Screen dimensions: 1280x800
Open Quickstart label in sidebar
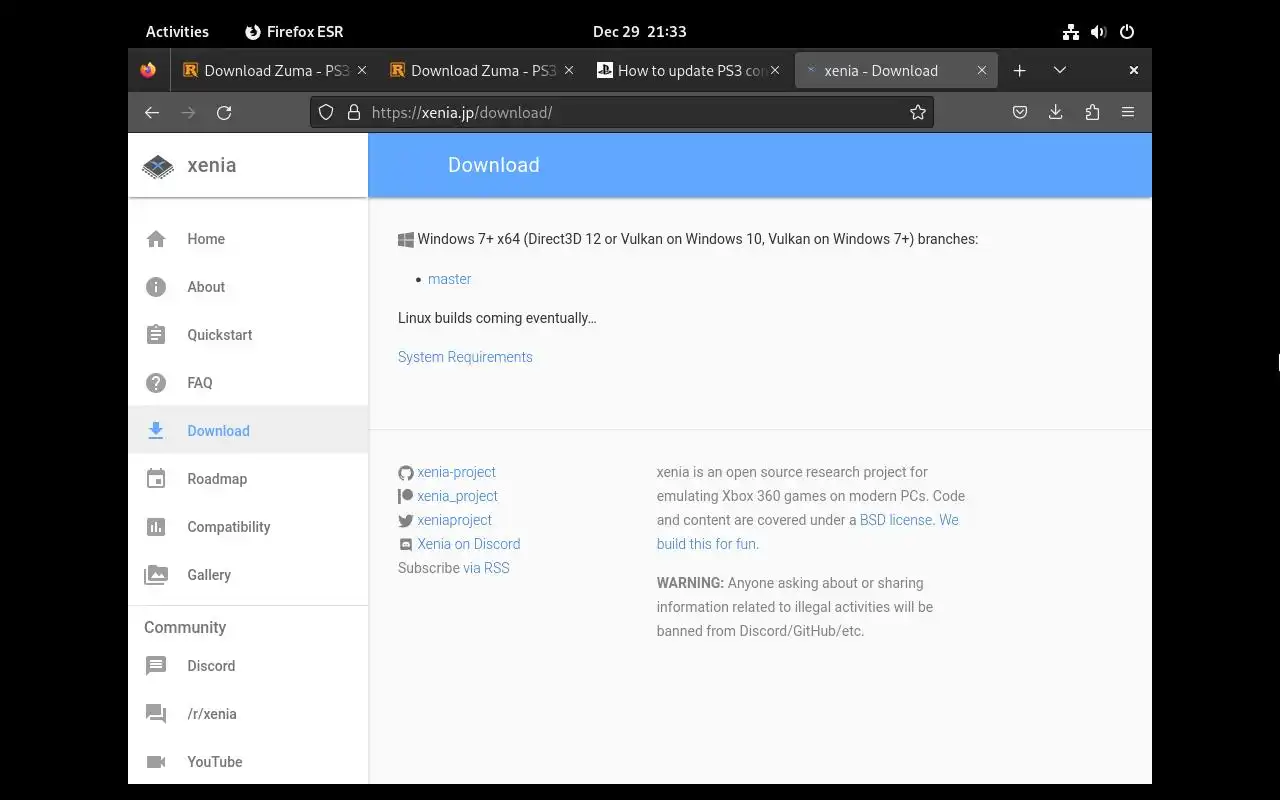[x=220, y=335]
